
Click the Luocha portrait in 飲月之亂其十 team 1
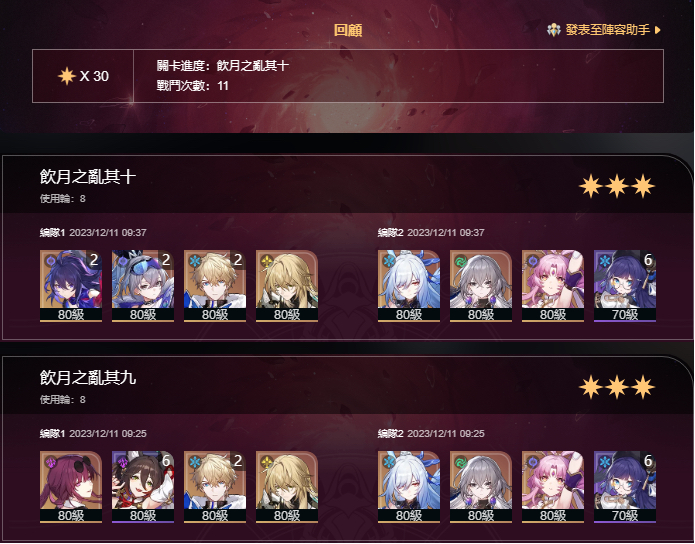point(287,286)
